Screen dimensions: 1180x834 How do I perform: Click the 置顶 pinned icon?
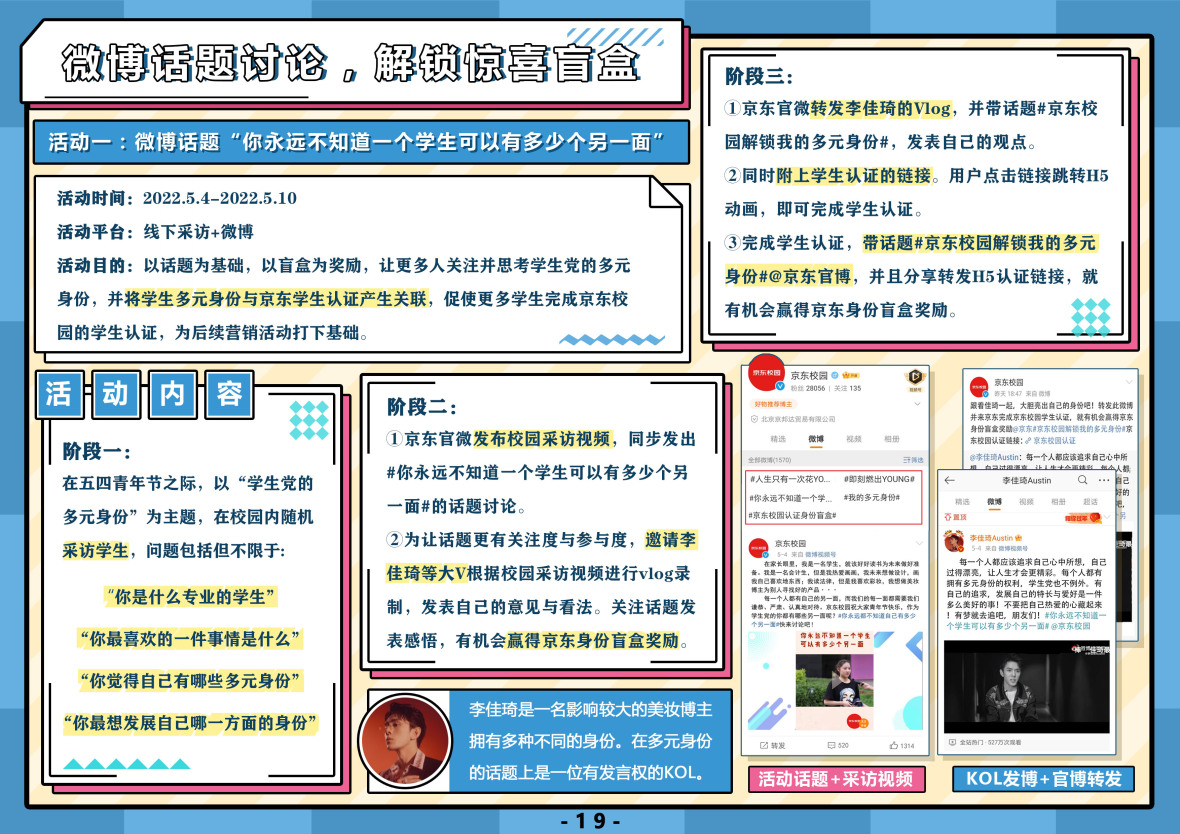click(x=948, y=517)
